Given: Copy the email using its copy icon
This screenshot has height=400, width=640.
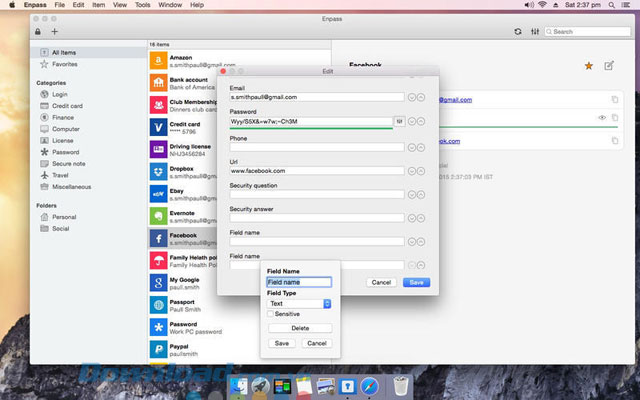Looking at the screenshot, I should point(615,100).
